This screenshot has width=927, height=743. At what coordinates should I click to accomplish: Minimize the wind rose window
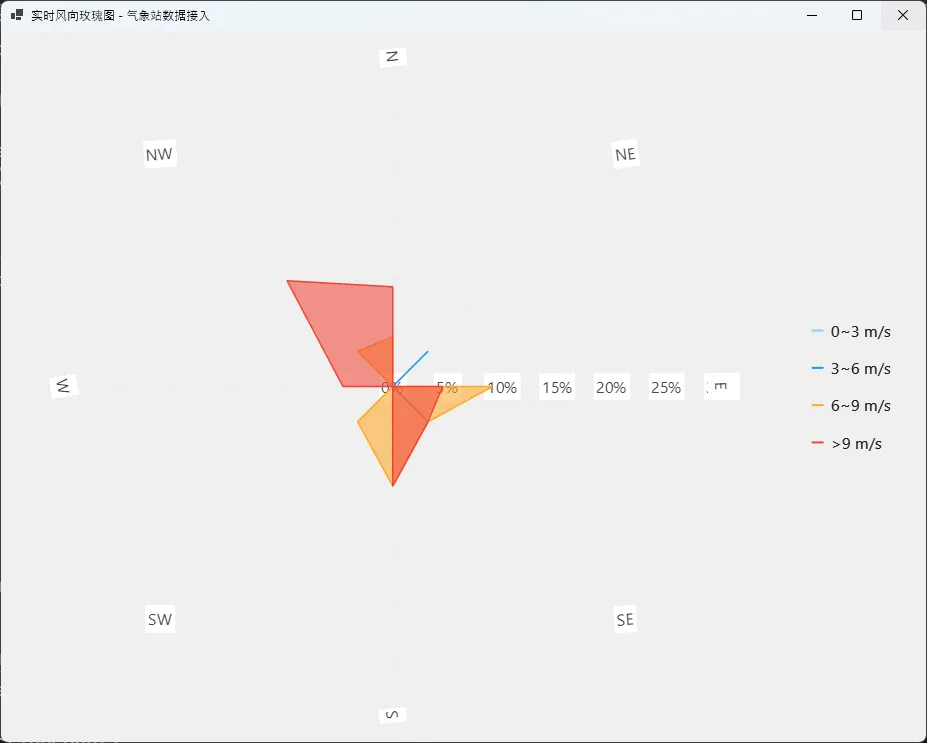point(812,15)
